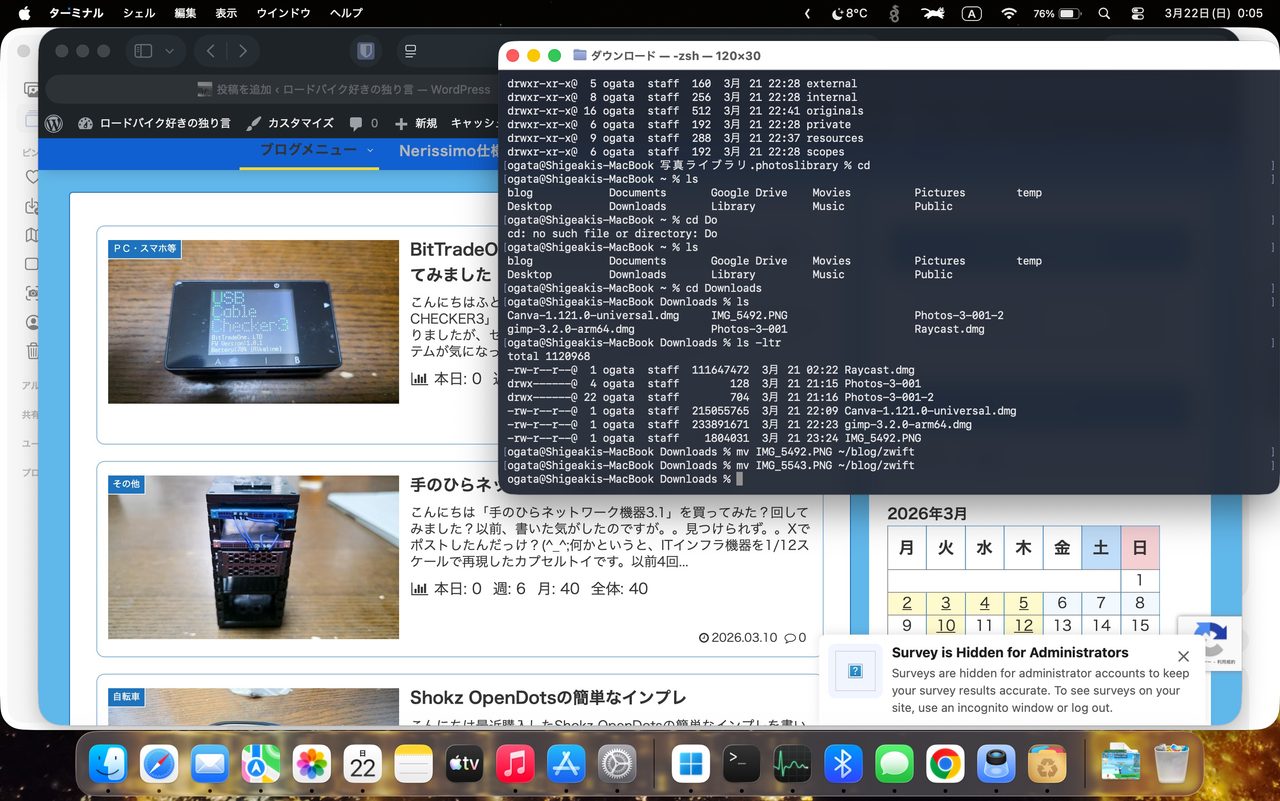The width and height of the screenshot is (1280, 801).
Task: Open Terminal from the Dock
Action: click(741, 766)
